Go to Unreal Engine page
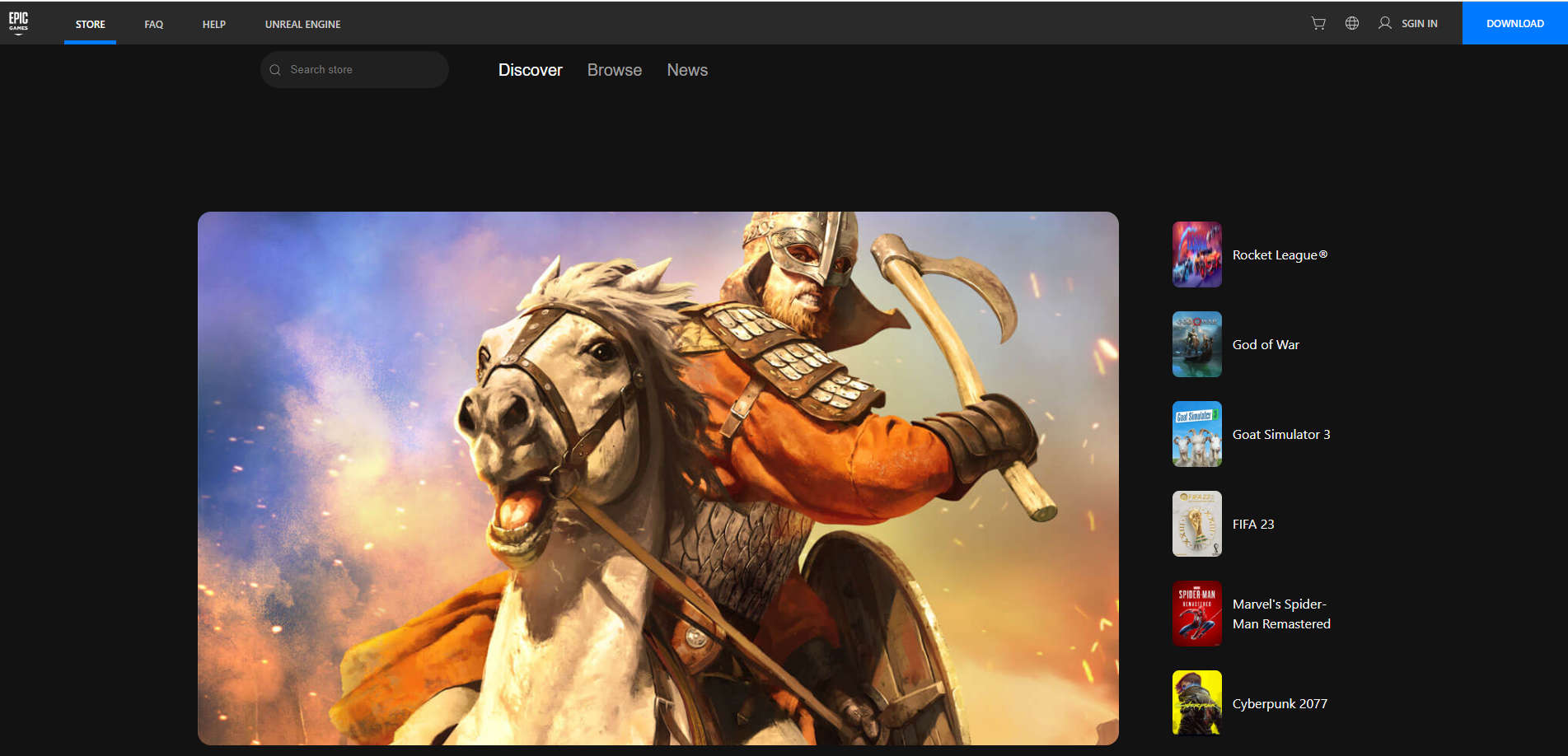Viewport: 1568px width, 756px height. click(x=302, y=24)
